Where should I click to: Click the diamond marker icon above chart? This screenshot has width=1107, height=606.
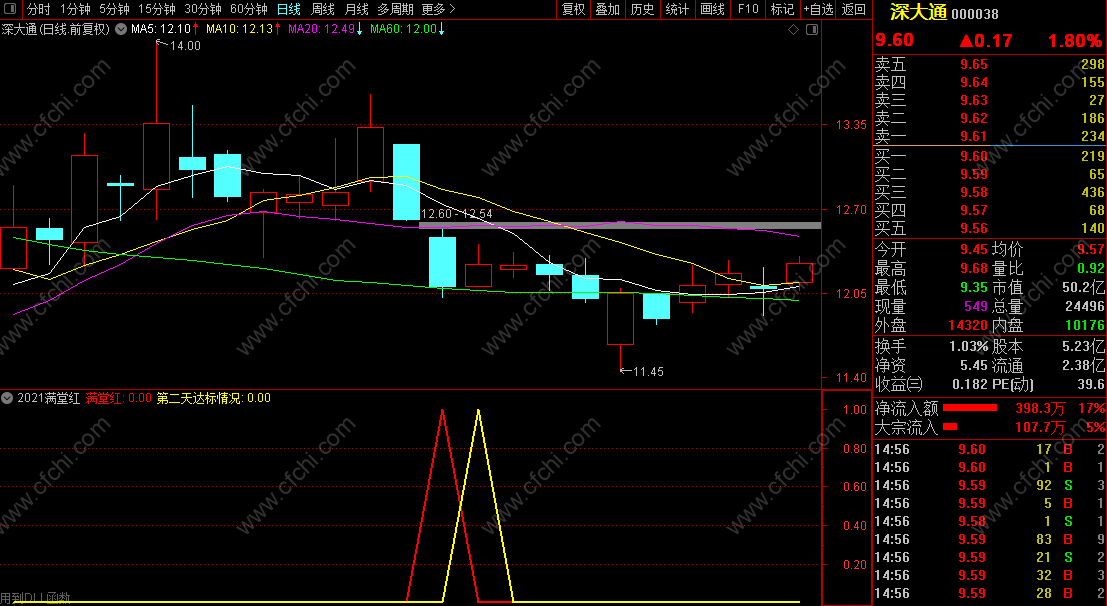coord(794,30)
